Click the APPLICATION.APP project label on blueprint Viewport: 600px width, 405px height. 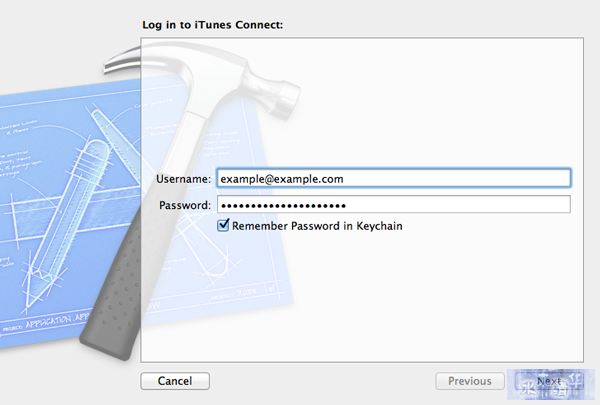[57, 322]
